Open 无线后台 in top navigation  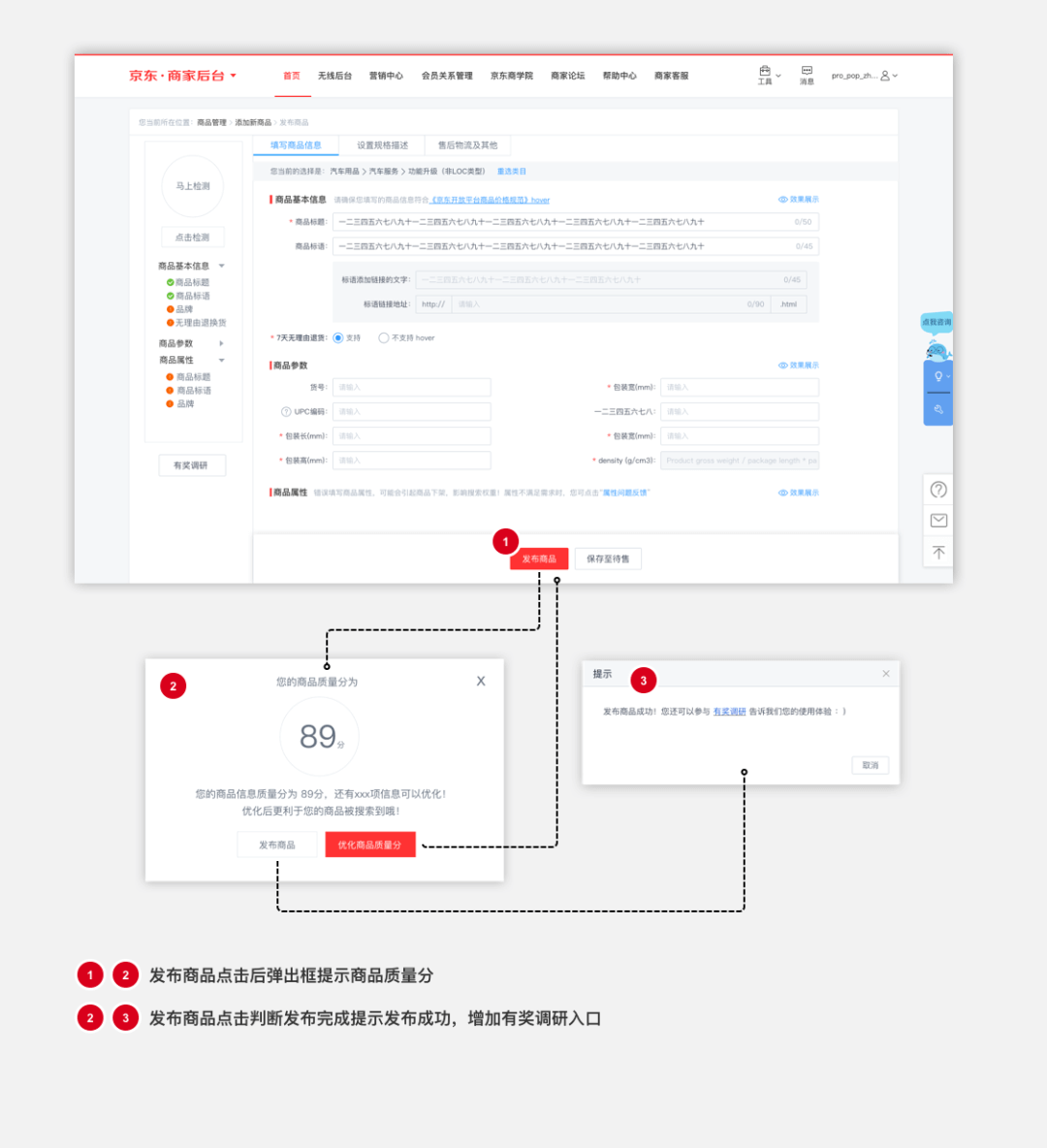[334, 76]
